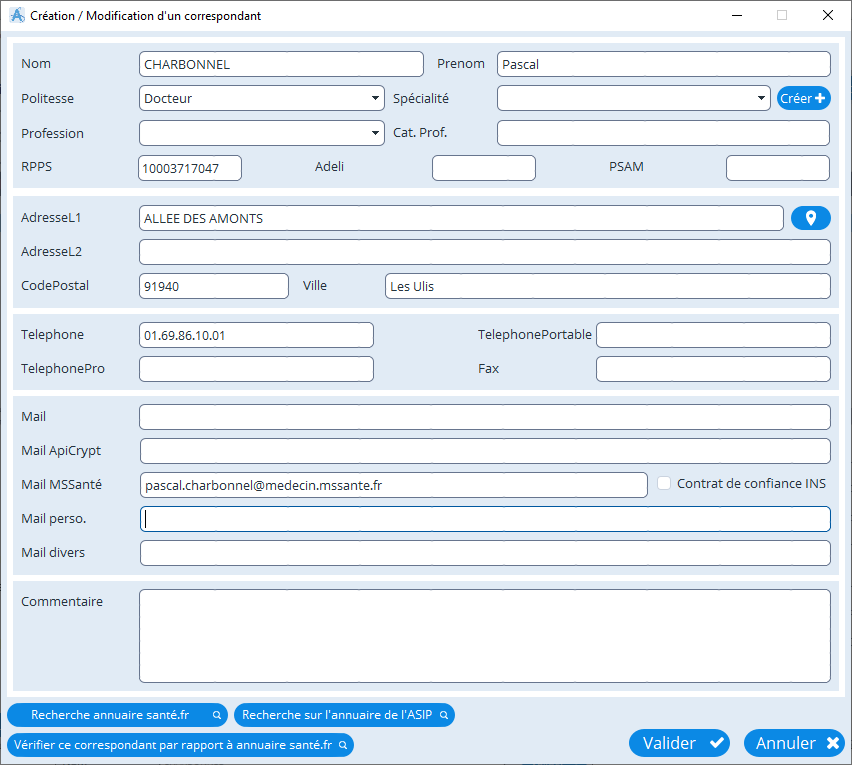Open Recherche annuaire santé.fr search

116,715
